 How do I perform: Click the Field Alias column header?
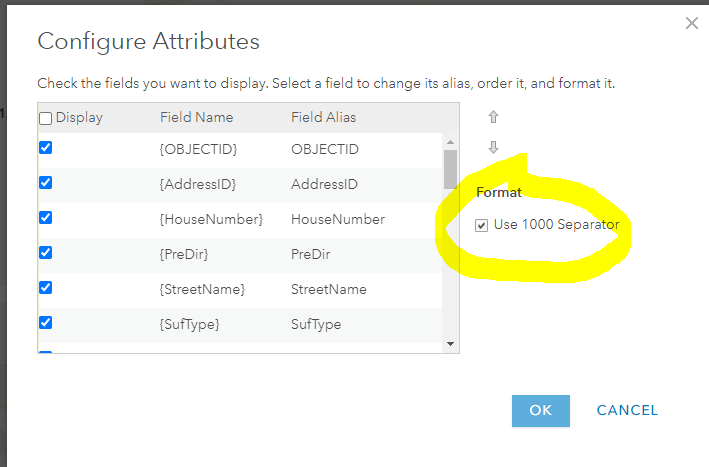click(x=323, y=118)
